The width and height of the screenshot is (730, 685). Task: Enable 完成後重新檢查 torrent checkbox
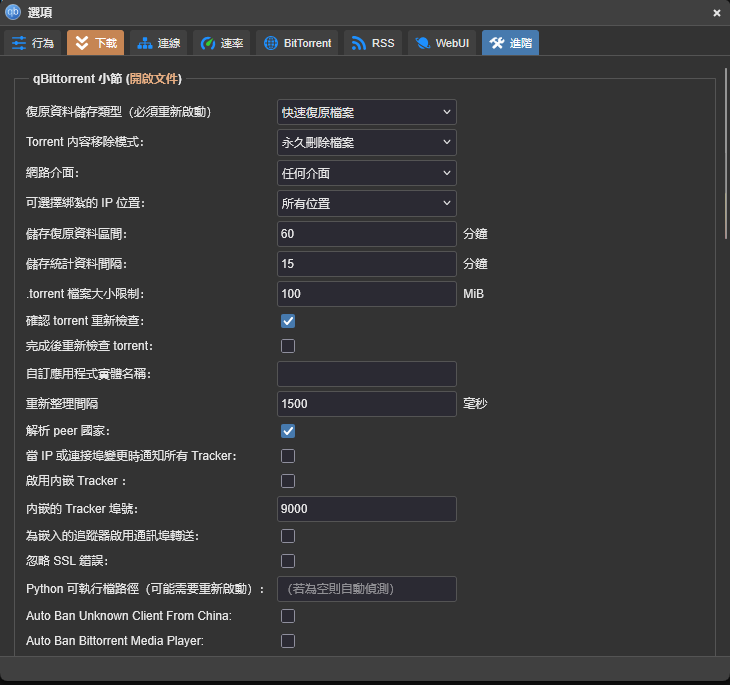coord(288,346)
